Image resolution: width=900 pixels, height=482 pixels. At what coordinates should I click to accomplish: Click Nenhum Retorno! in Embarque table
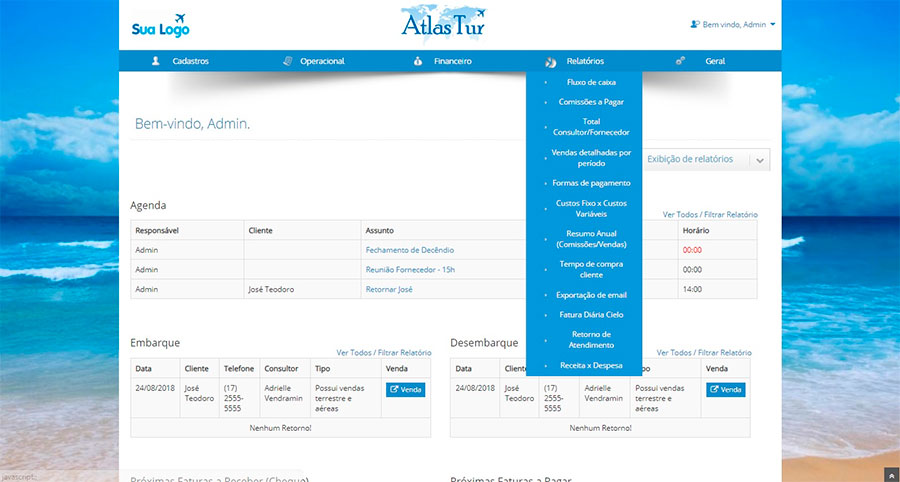click(x=281, y=428)
